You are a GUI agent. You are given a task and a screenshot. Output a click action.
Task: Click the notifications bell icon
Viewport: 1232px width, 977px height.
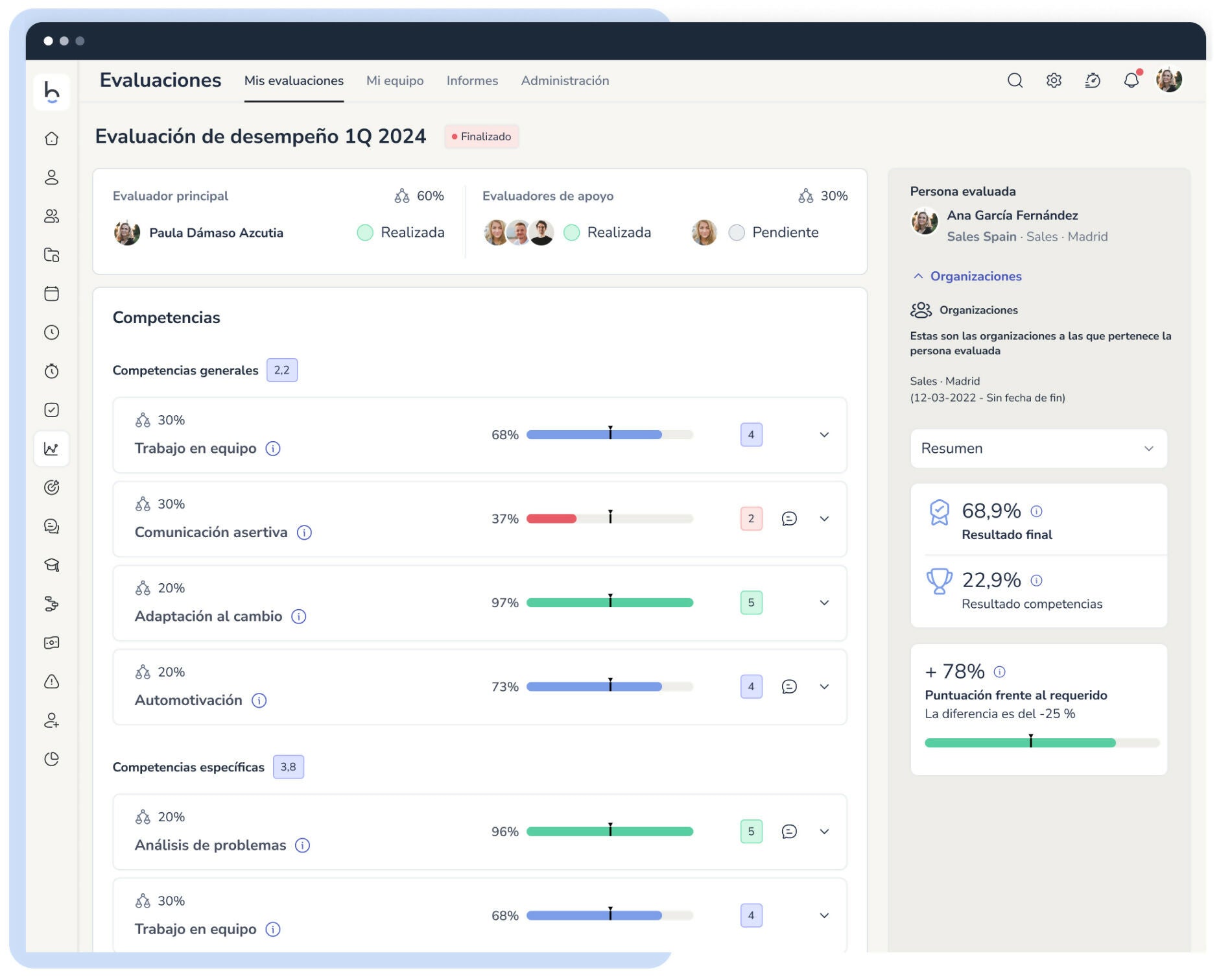1131,80
